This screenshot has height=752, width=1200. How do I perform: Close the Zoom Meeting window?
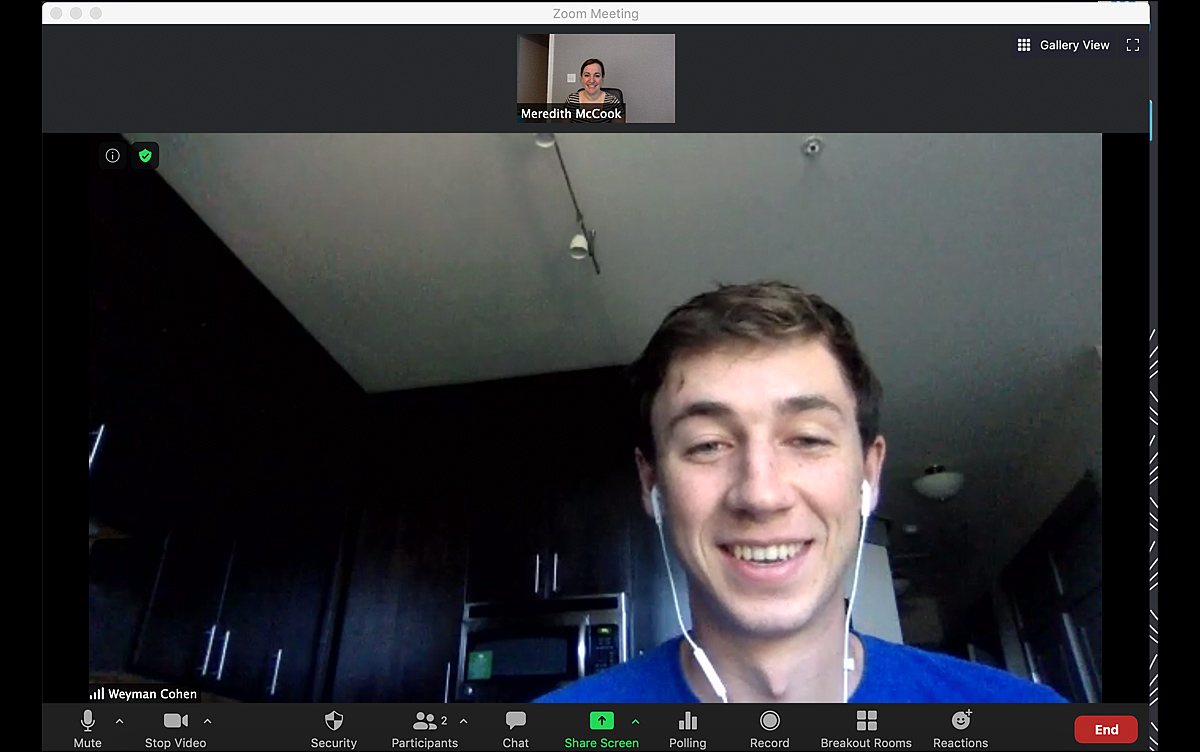[56, 13]
